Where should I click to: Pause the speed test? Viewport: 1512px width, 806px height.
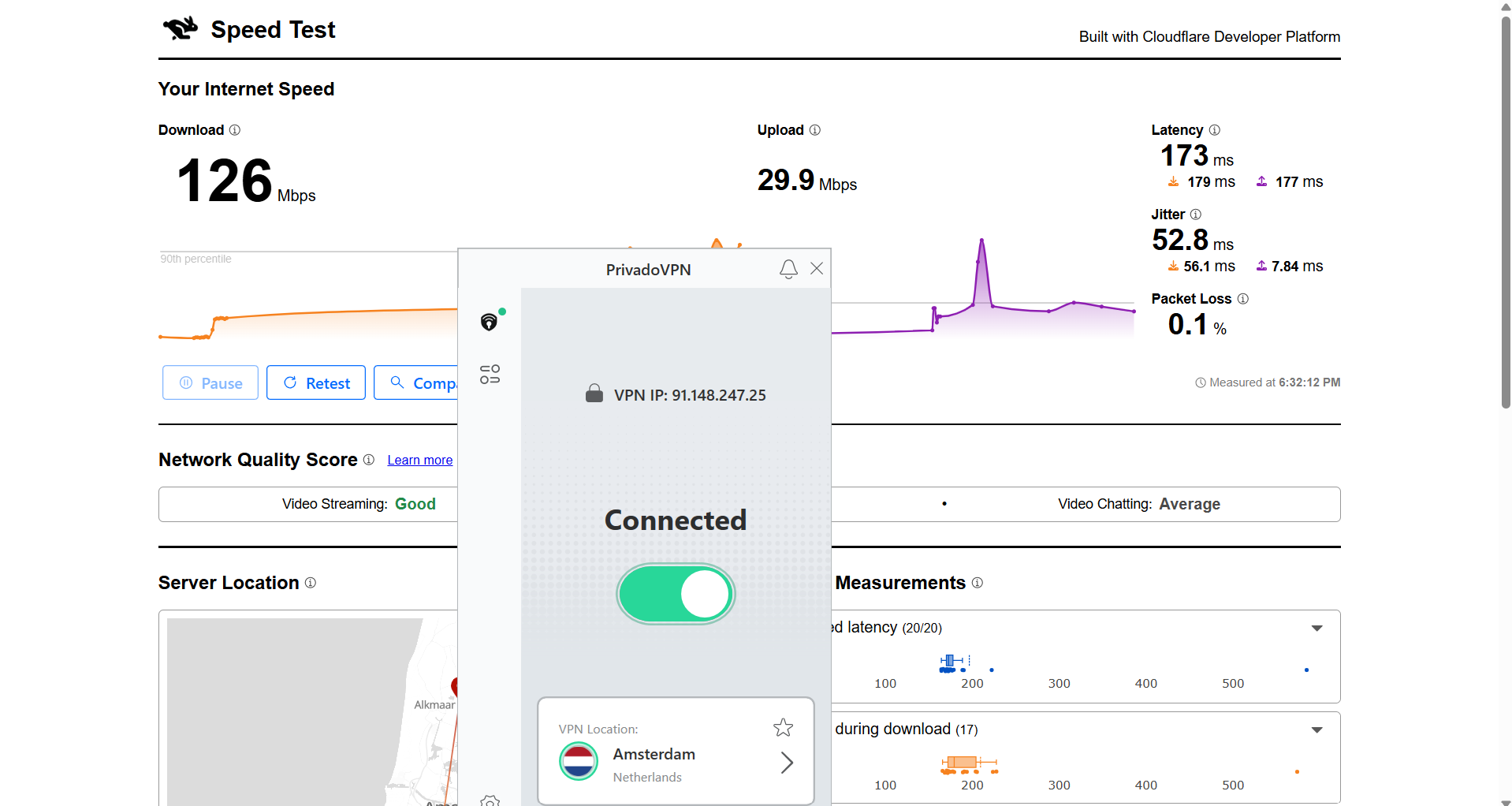click(x=210, y=382)
